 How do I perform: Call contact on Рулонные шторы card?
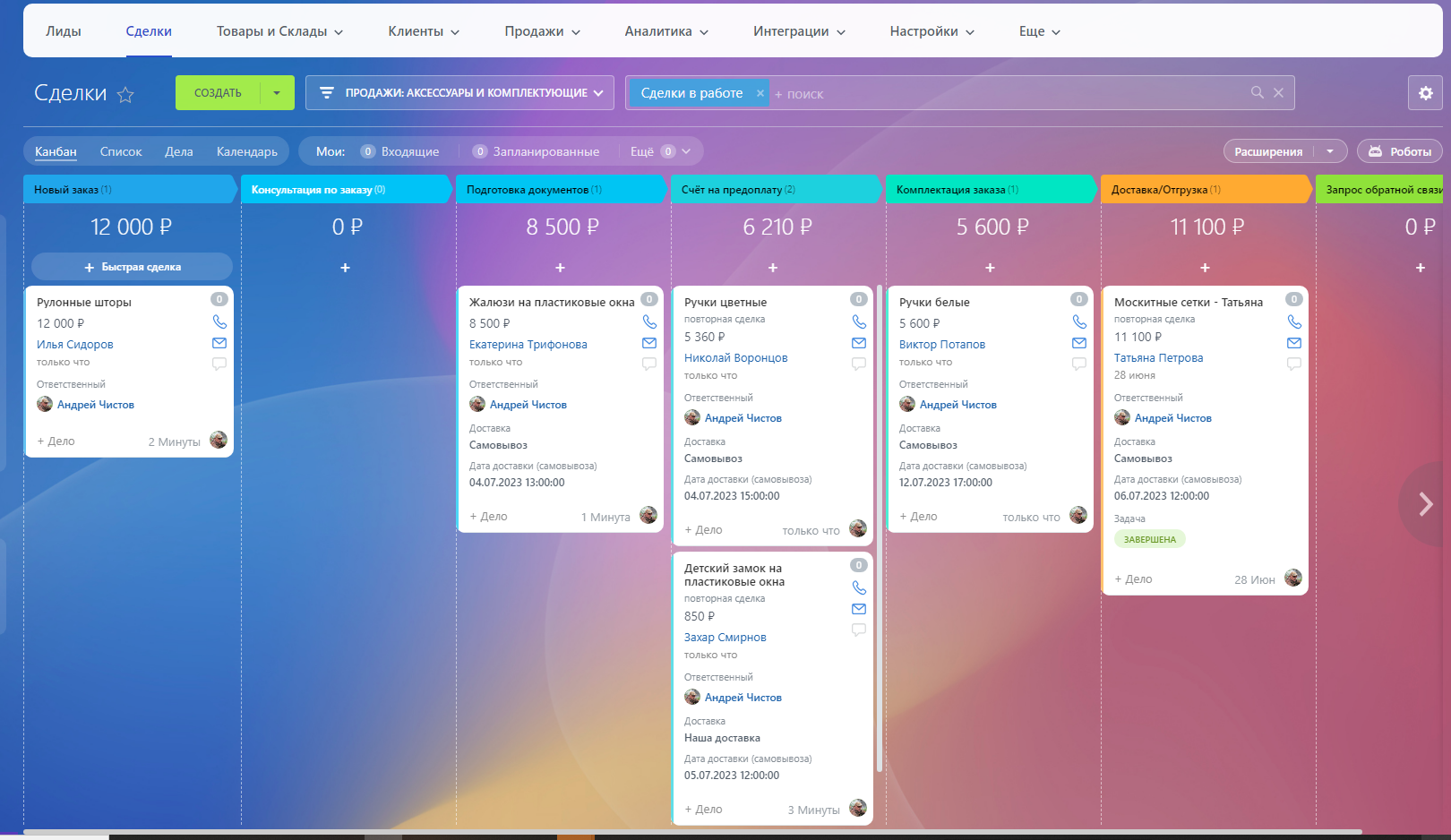219,321
